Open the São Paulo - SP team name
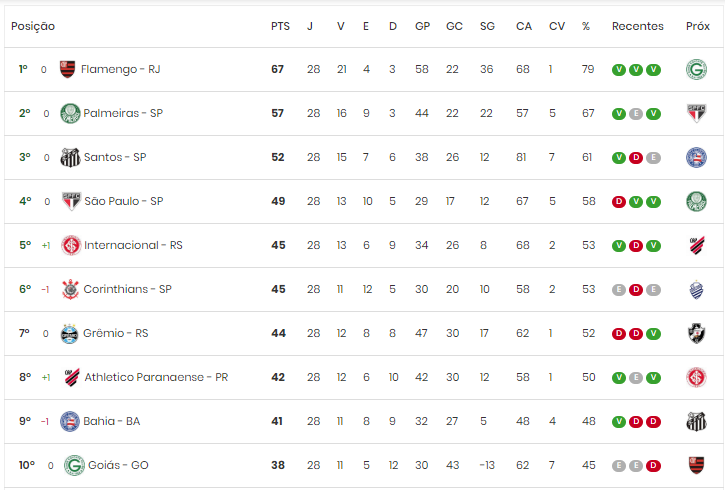This screenshot has width=725, height=490. tap(123, 202)
